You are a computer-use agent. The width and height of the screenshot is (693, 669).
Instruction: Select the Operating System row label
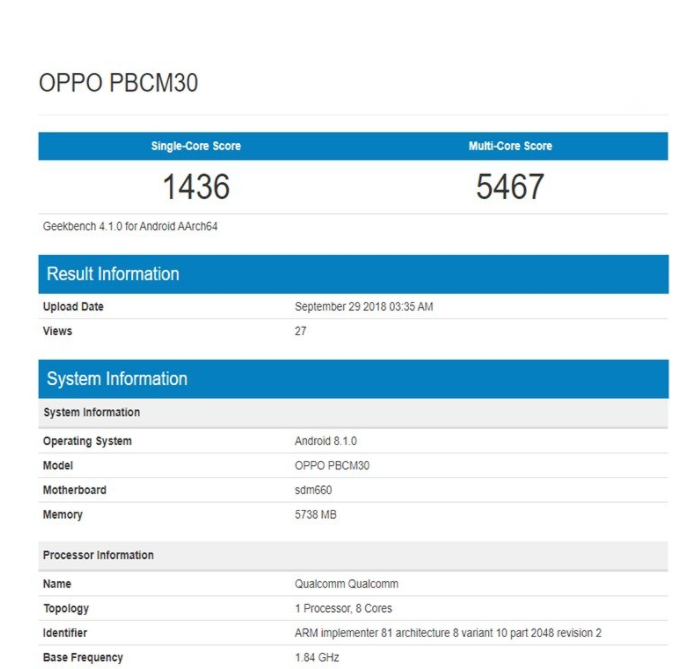[x=87, y=441]
